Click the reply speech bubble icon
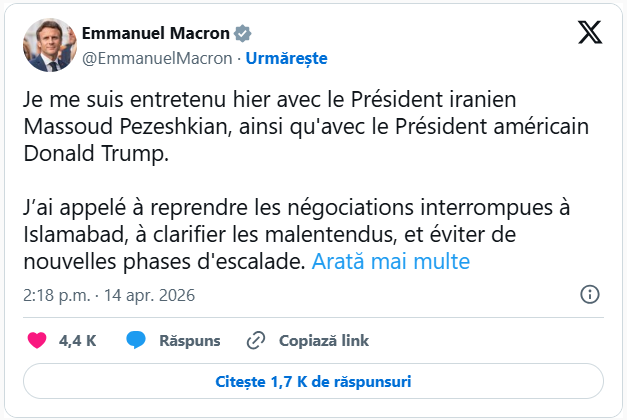627x420 pixels. 136,340
